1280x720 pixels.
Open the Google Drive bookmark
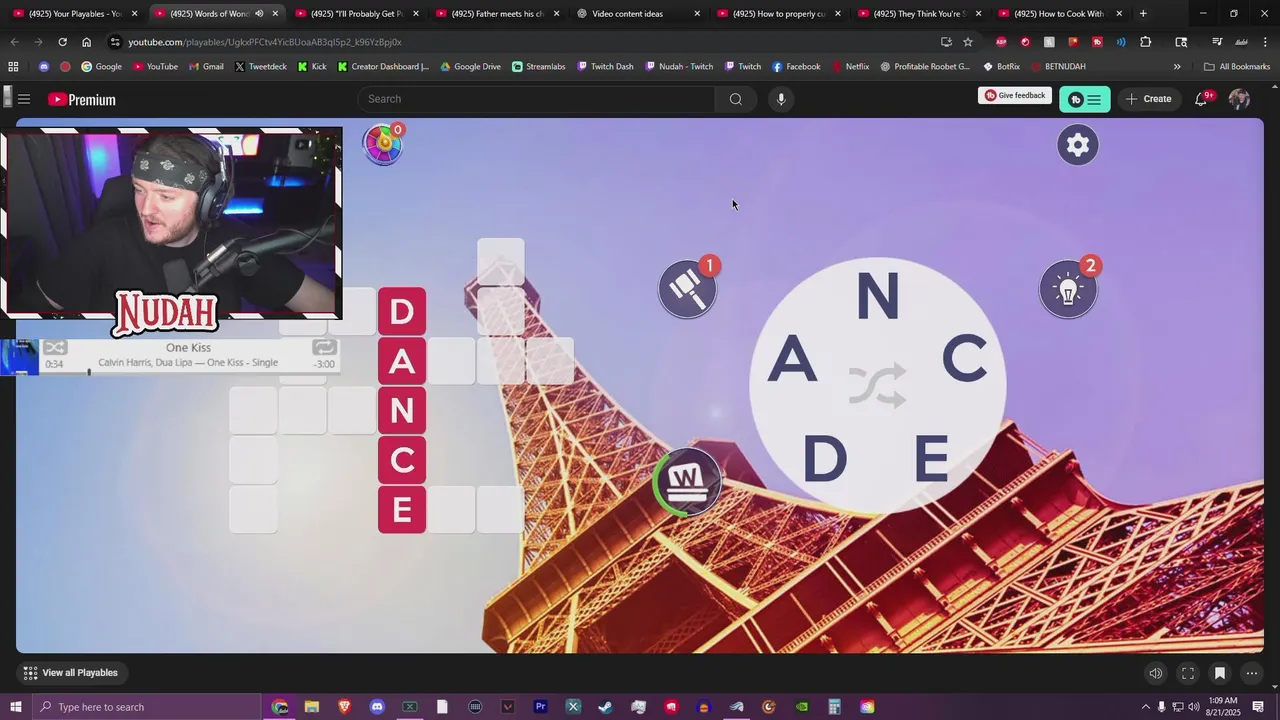click(470, 67)
